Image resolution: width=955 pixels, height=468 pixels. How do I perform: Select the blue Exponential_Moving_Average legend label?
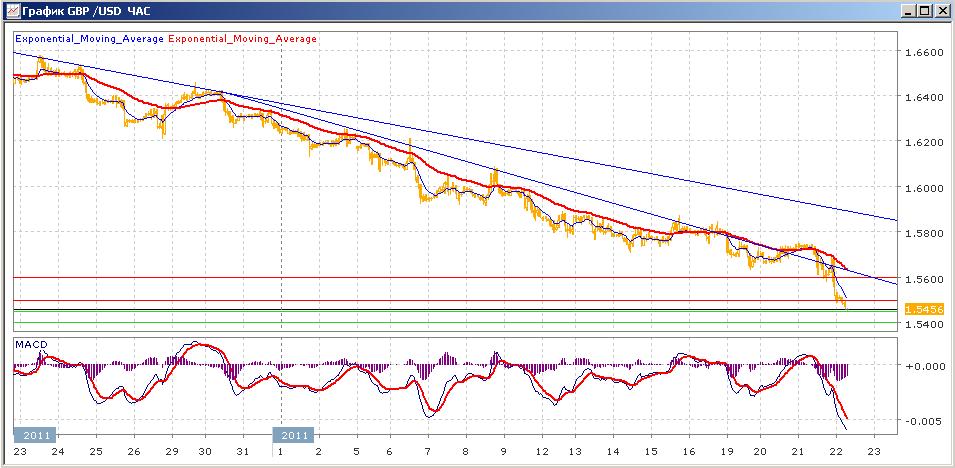point(89,39)
